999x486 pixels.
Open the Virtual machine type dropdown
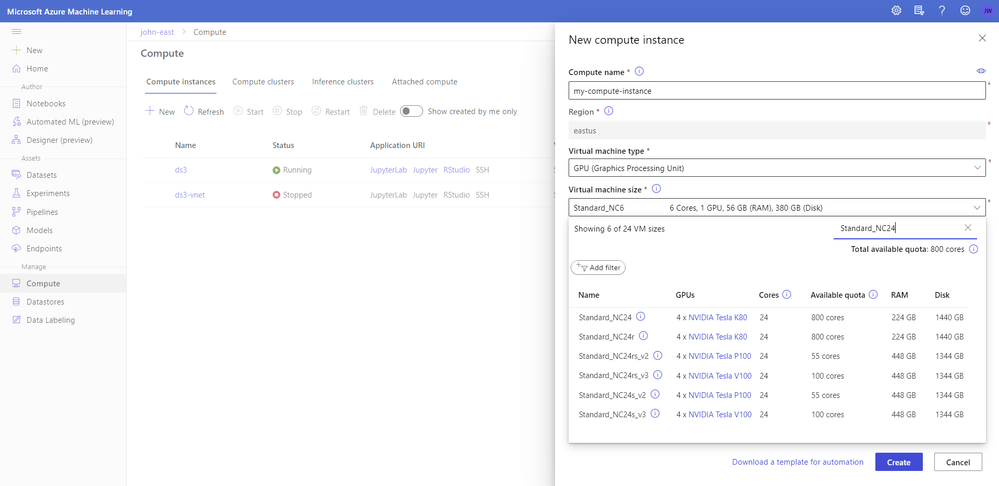coord(777,168)
